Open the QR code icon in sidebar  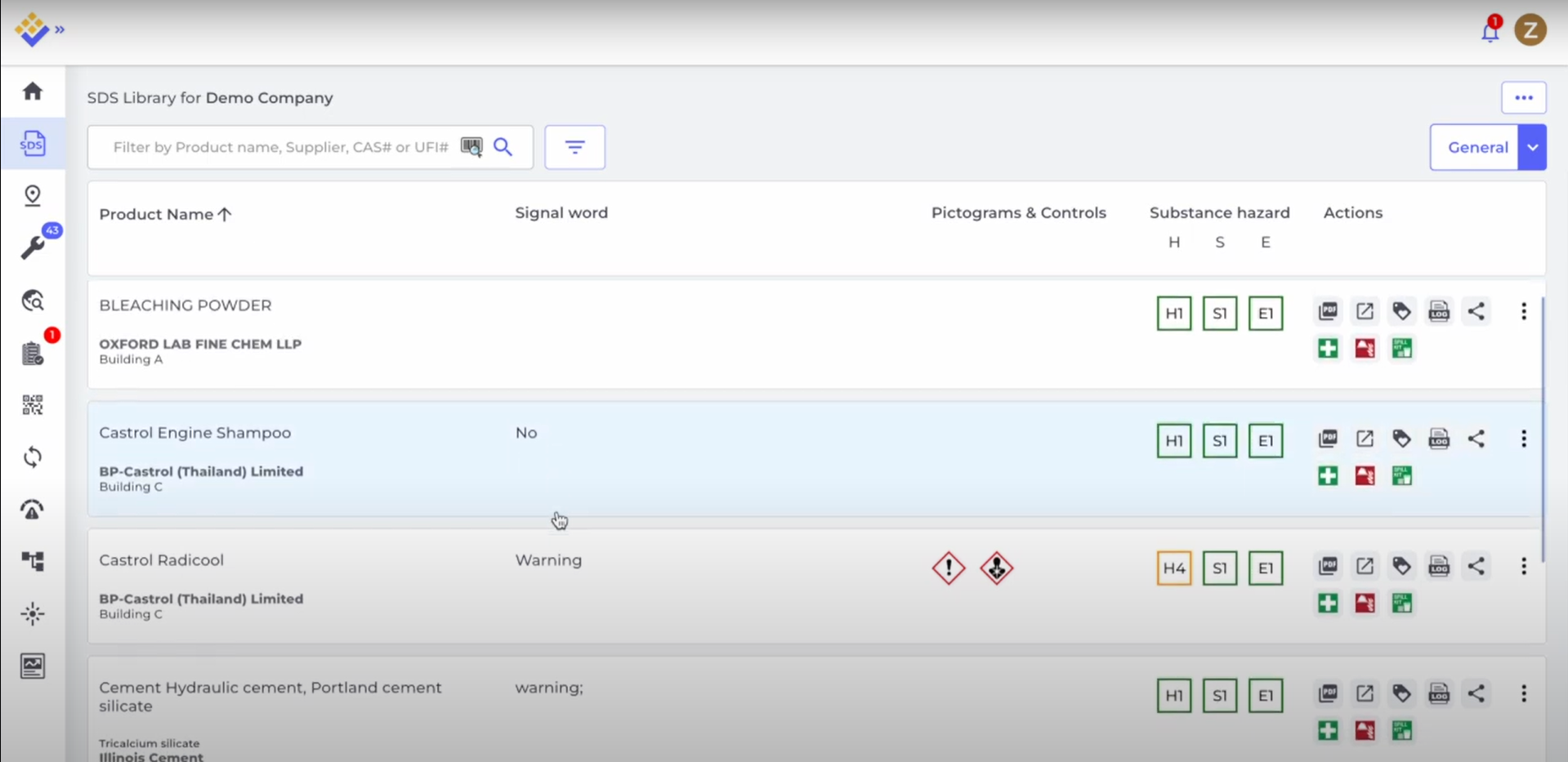coord(33,405)
